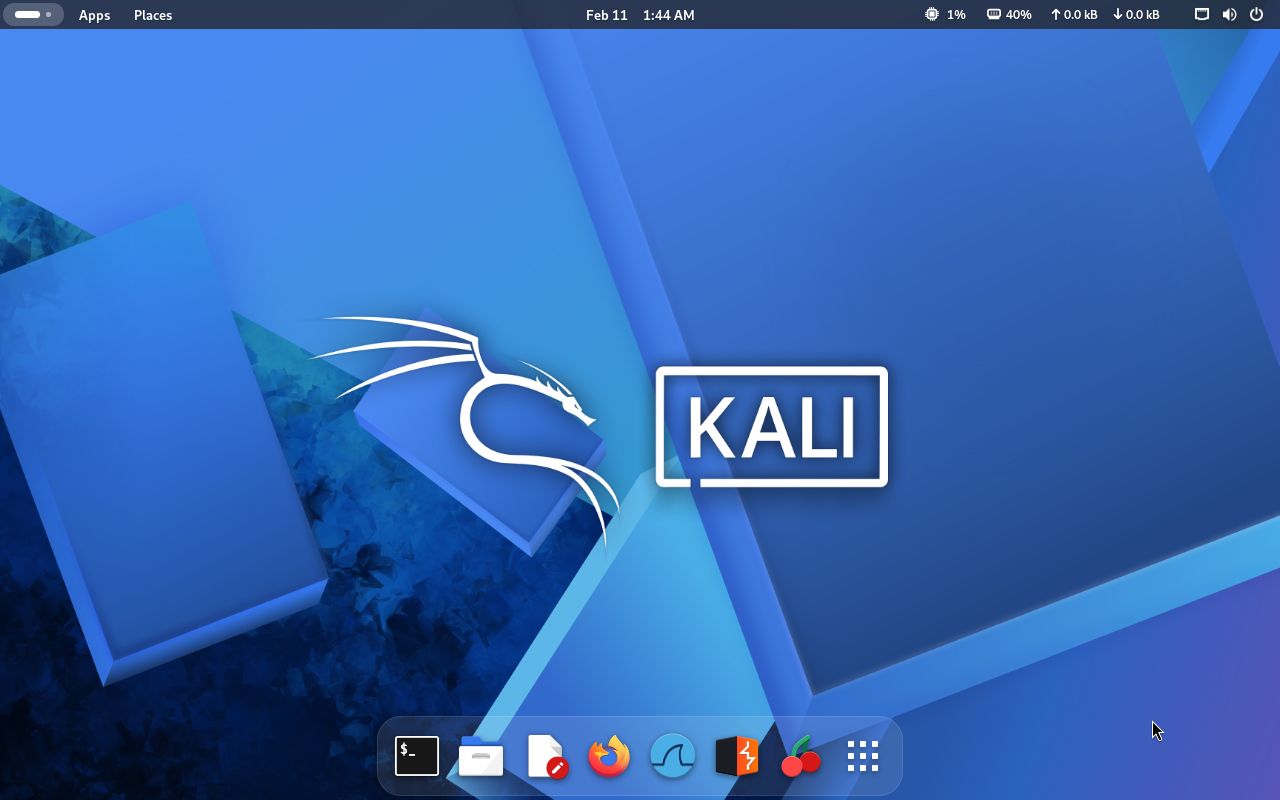Click the volume speaker icon
The height and width of the screenshot is (800, 1280).
pos(1229,15)
